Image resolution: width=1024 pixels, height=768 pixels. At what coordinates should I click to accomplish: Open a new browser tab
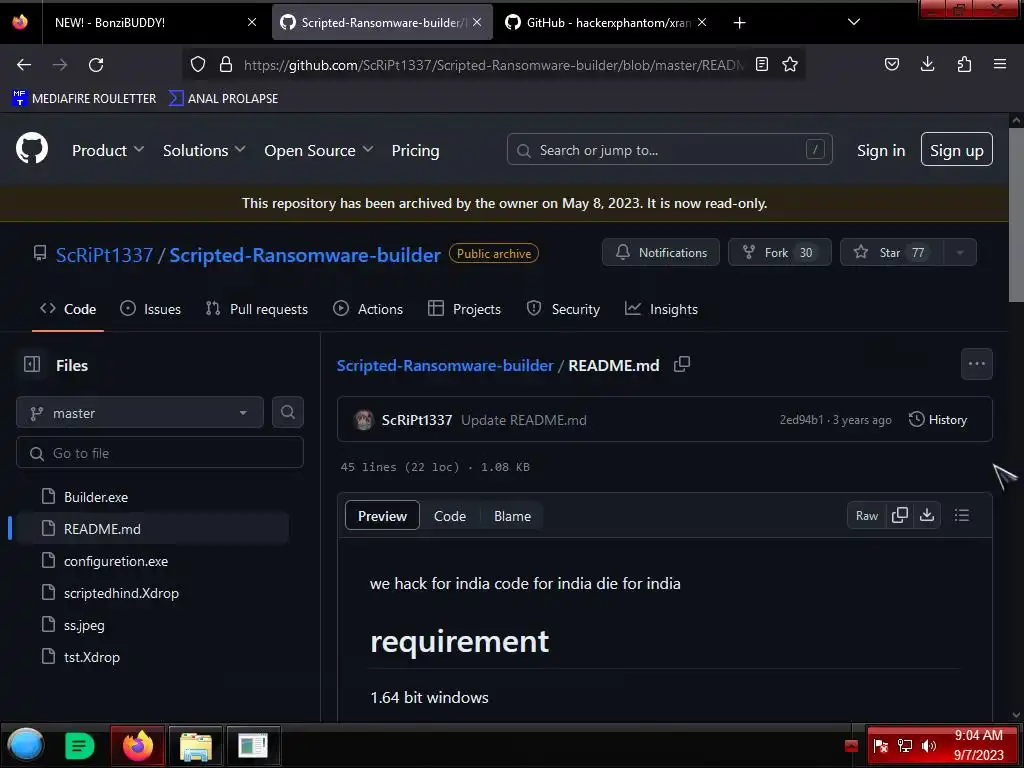(739, 23)
